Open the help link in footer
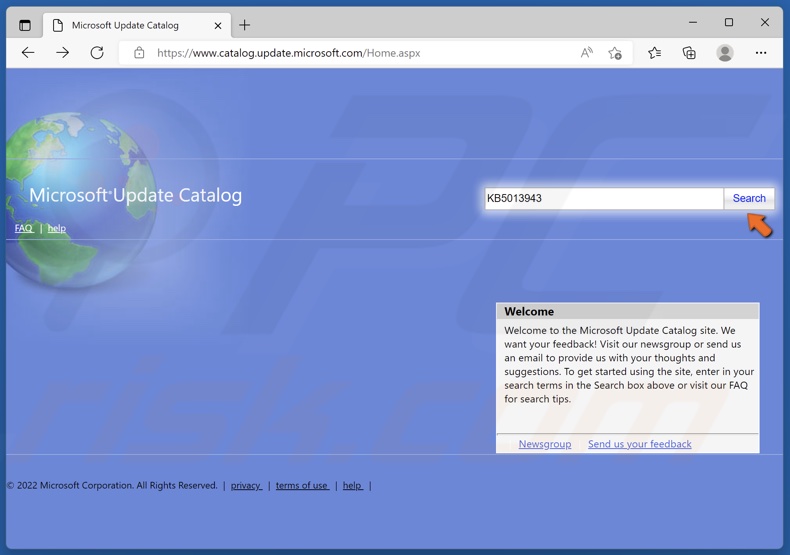Image resolution: width=790 pixels, height=555 pixels. [x=353, y=485]
